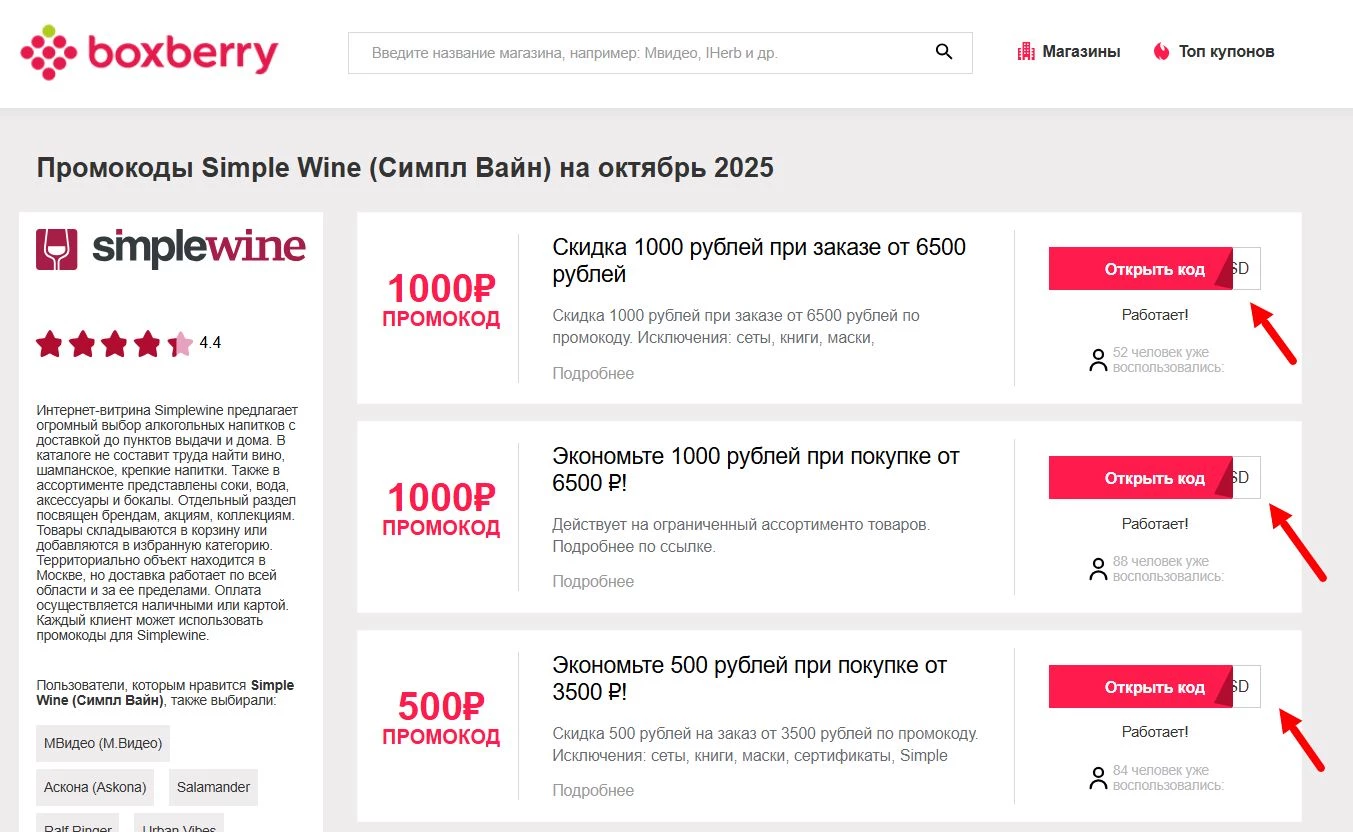Viewport: 1353px width, 832px height.
Task: Select the МВидео store tag
Action: coord(103,743)
